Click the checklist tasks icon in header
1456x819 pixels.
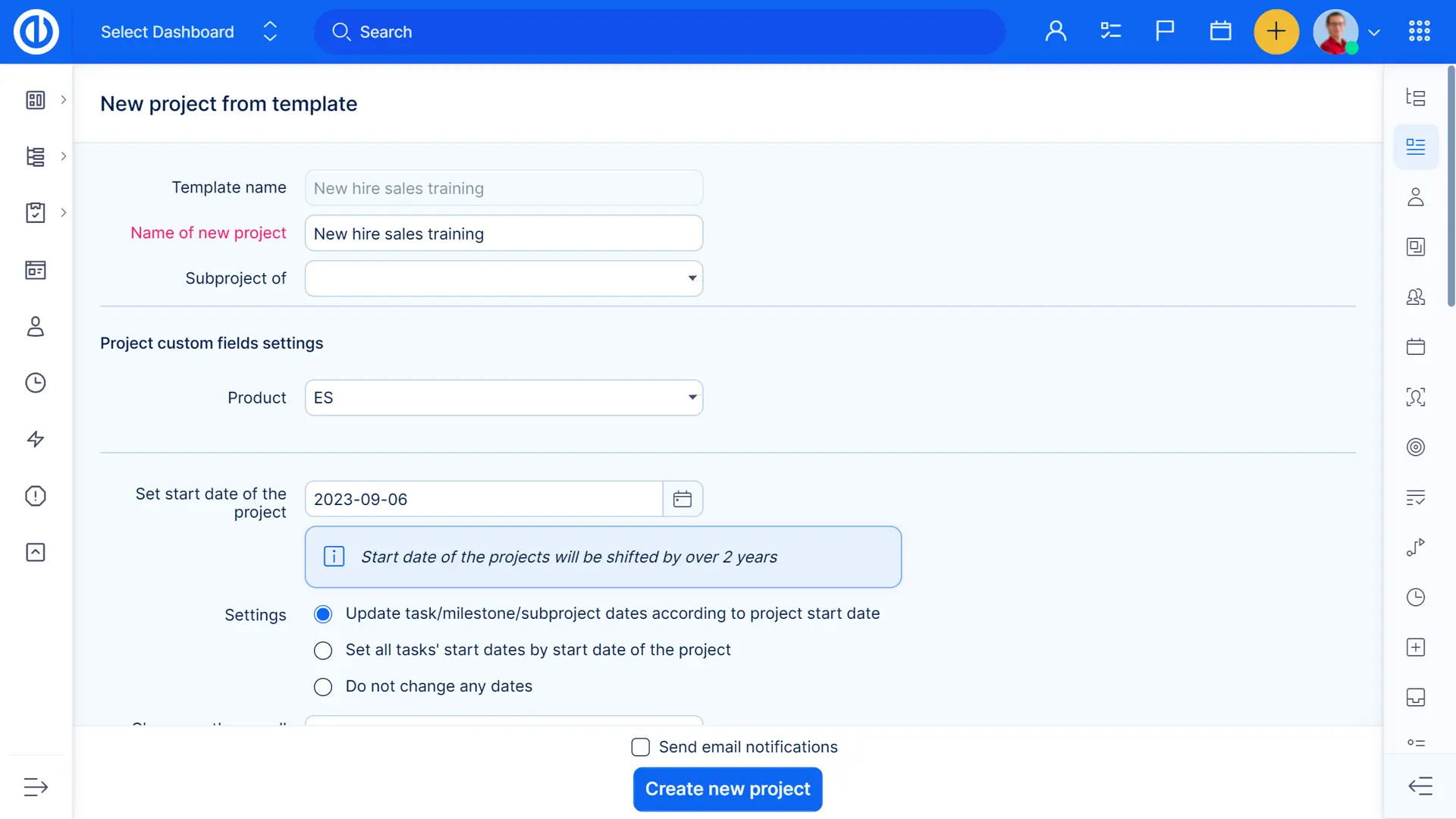click(1110, 31)
